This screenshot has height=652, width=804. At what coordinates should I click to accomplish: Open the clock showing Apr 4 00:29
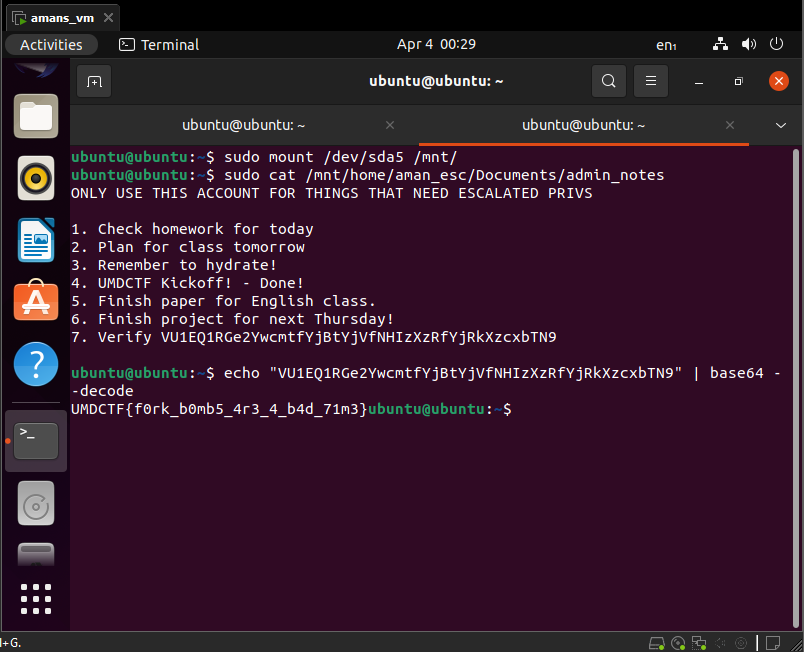click(x=436, y=45)
